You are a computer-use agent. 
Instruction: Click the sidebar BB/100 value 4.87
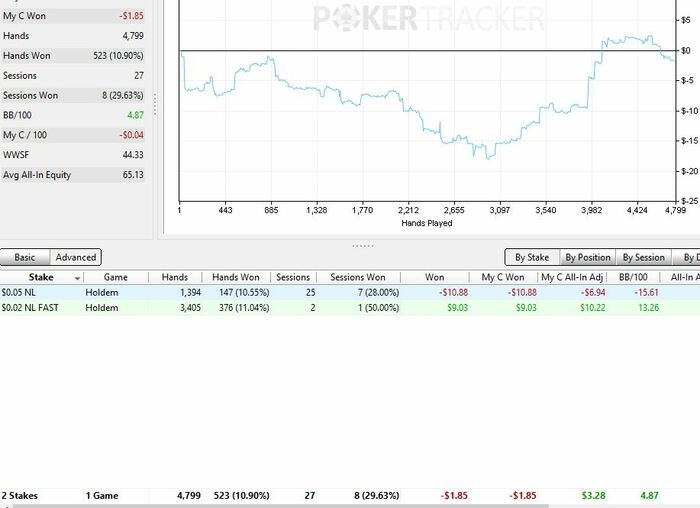click(135, 115)
